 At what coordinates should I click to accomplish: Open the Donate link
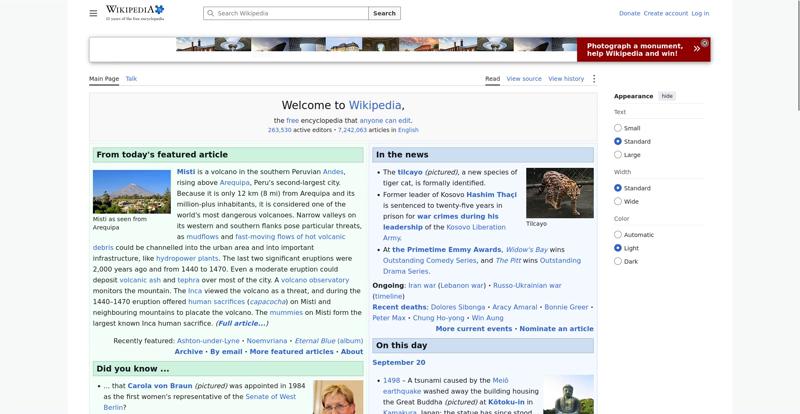[x=629, y=13]
